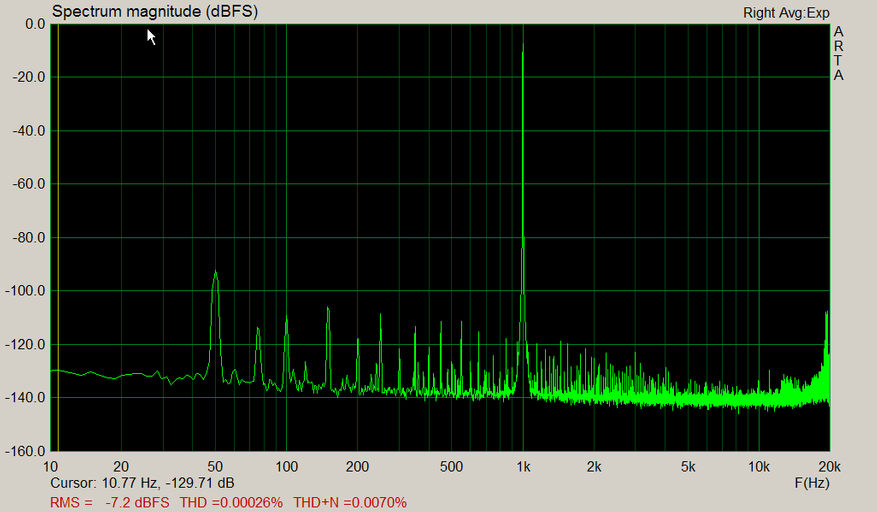Click the '-60.0' y-axis label

tap(29, 184)
